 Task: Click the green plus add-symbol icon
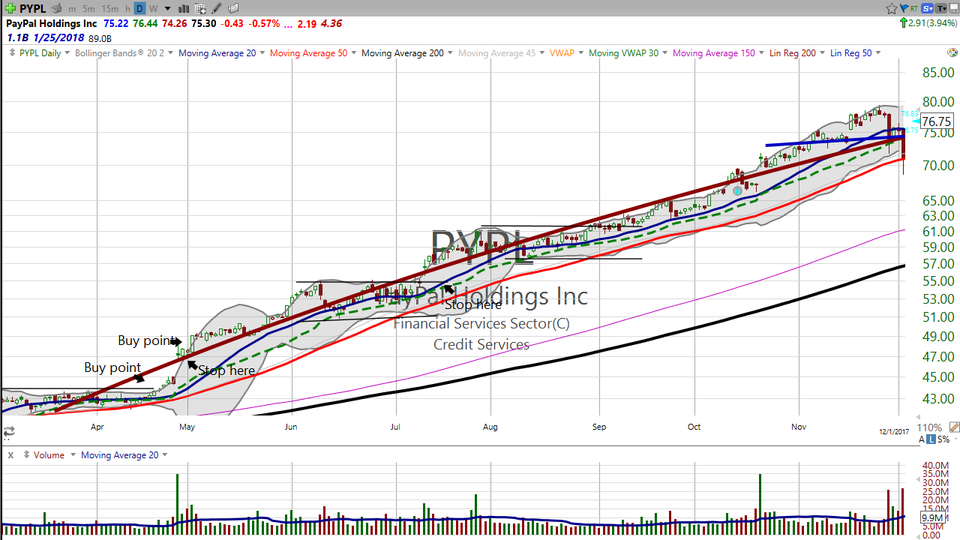click(x=10, y=9)
